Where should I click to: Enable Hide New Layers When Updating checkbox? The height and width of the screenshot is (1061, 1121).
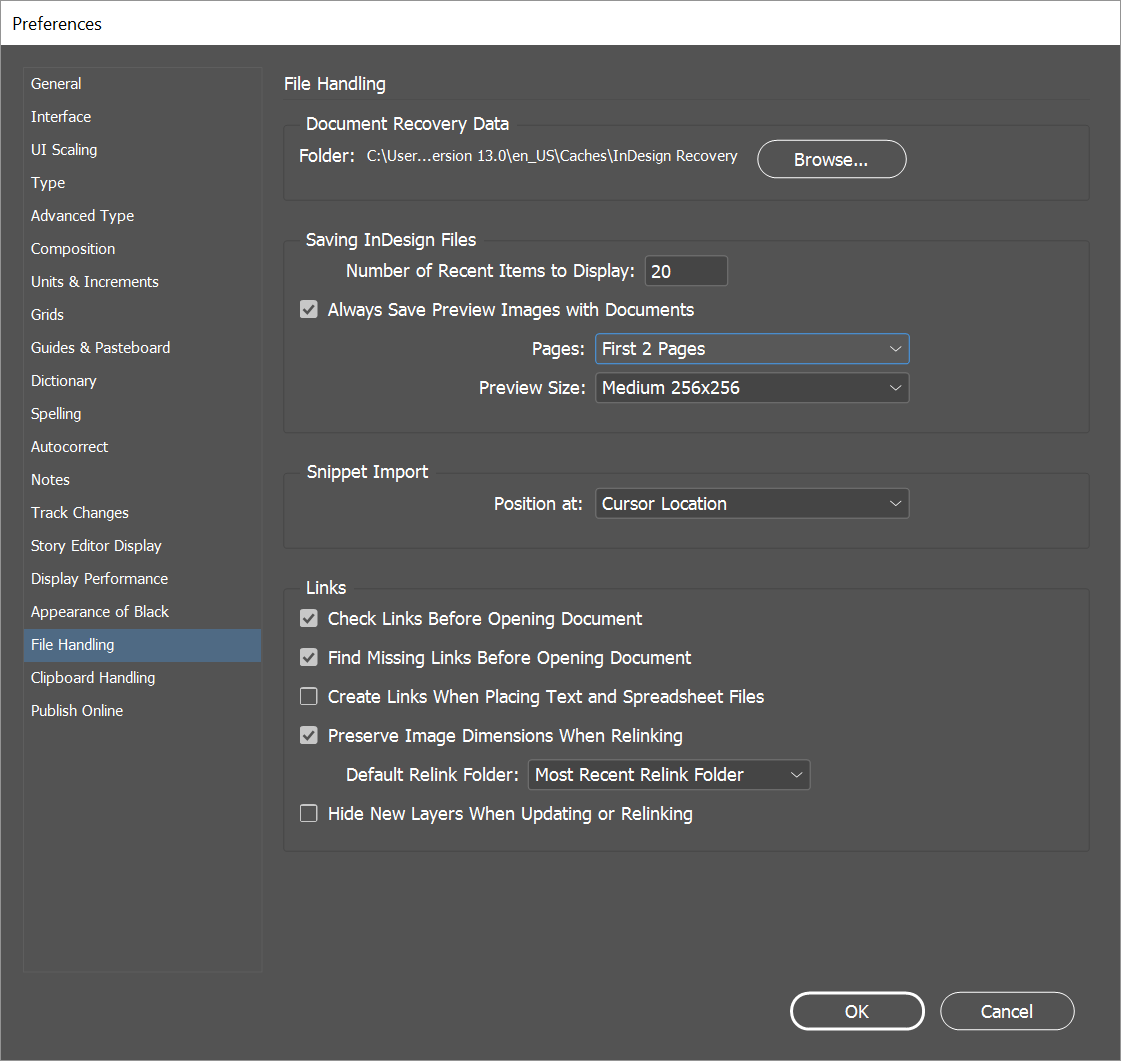pyautogui.click(x=309, y=814)
